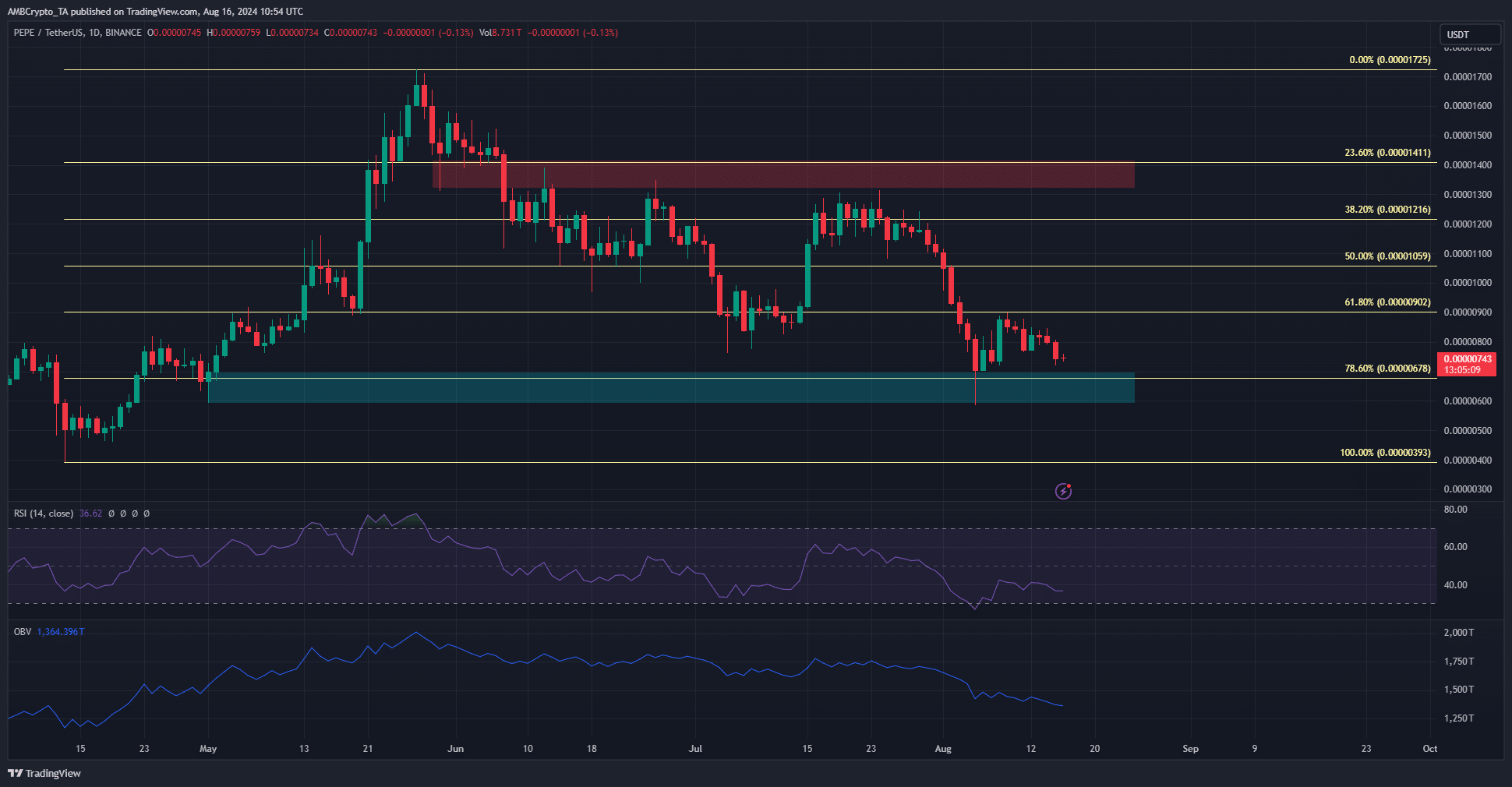
Task: Click the RSI value 36.62
Action: [x=90, y=513]
